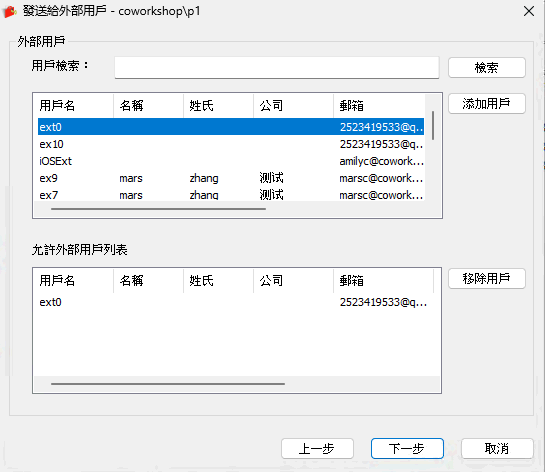
Task: Focus the 用戶檢索 search input field
Action: point(277,67)
